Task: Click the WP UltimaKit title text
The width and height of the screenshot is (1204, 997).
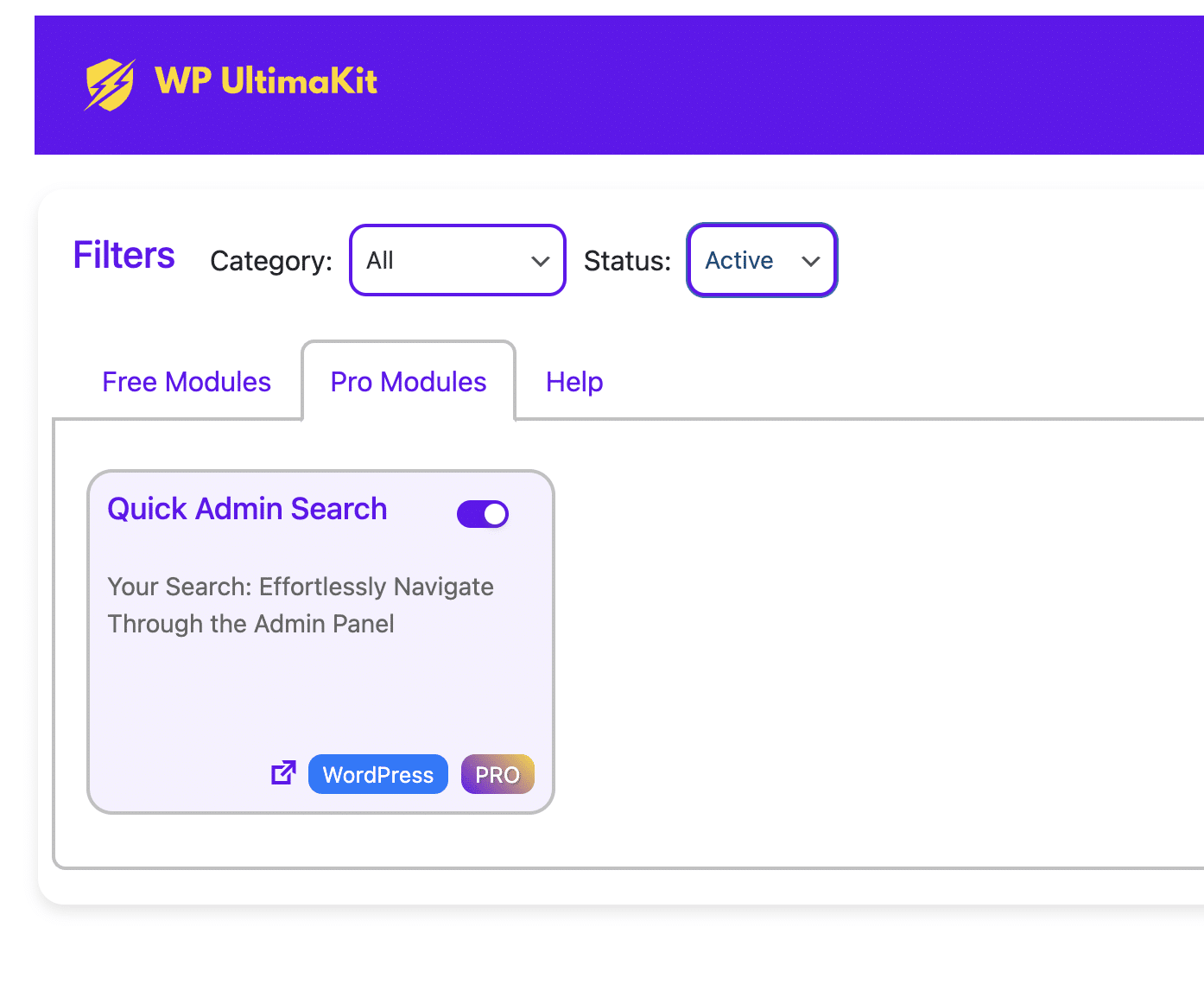Action: click(265, 81)
